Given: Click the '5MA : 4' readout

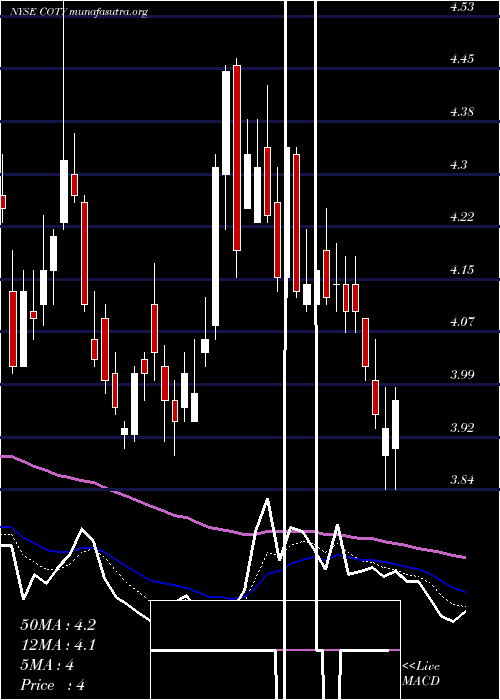Looking at the screenshot, I should click(47, 665).
